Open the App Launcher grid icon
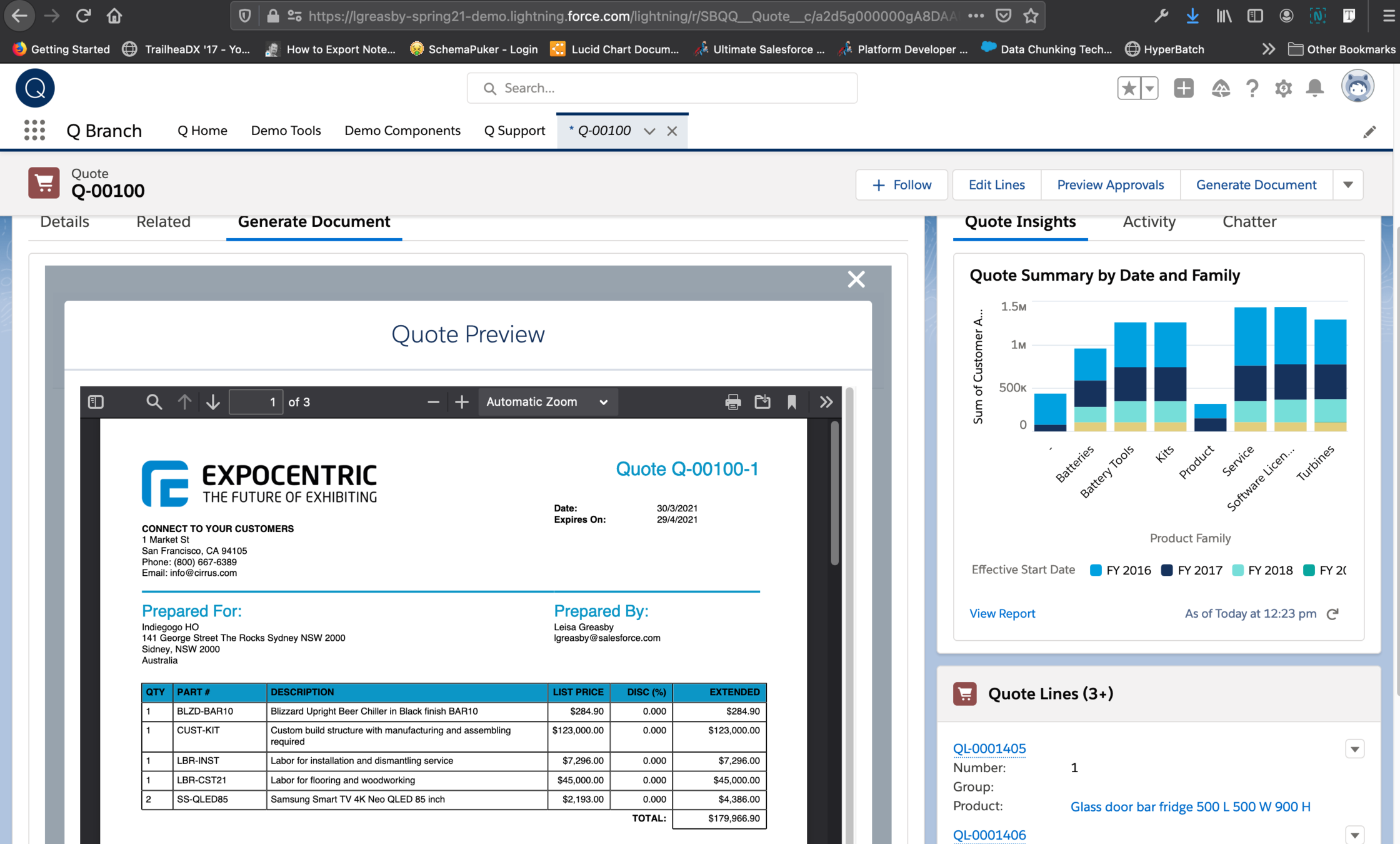The height and width of the screenshot is (844, 1400). tap(34, 130)
